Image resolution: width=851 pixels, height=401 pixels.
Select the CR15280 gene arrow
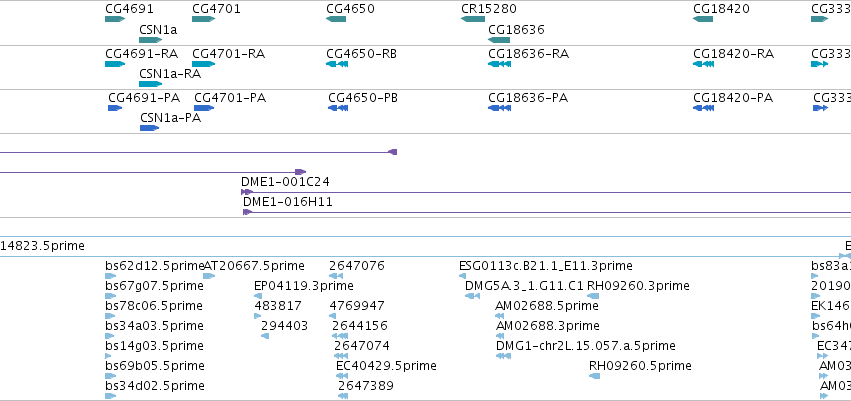pyautogui.click(x=473, y=19)
